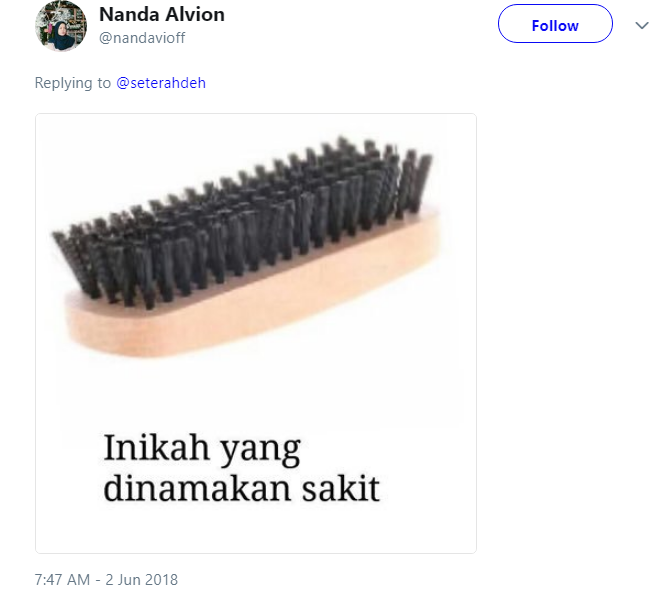This screenshot has width=670, height=595.
Task: Click the Follow button
Action: (555, 24)
